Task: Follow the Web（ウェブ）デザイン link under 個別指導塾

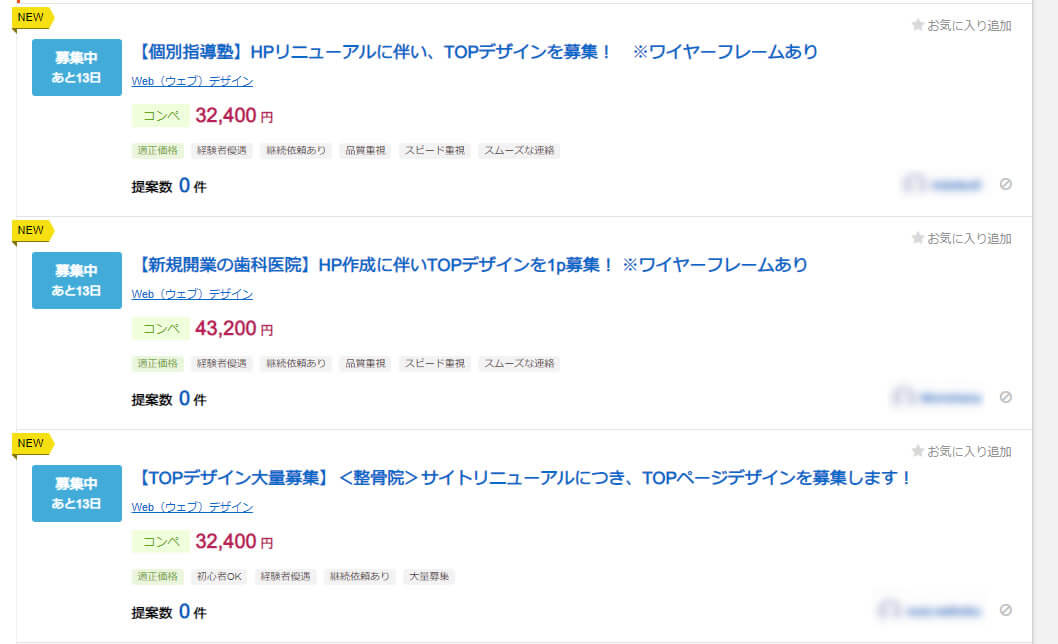Action: coord(192,81)
